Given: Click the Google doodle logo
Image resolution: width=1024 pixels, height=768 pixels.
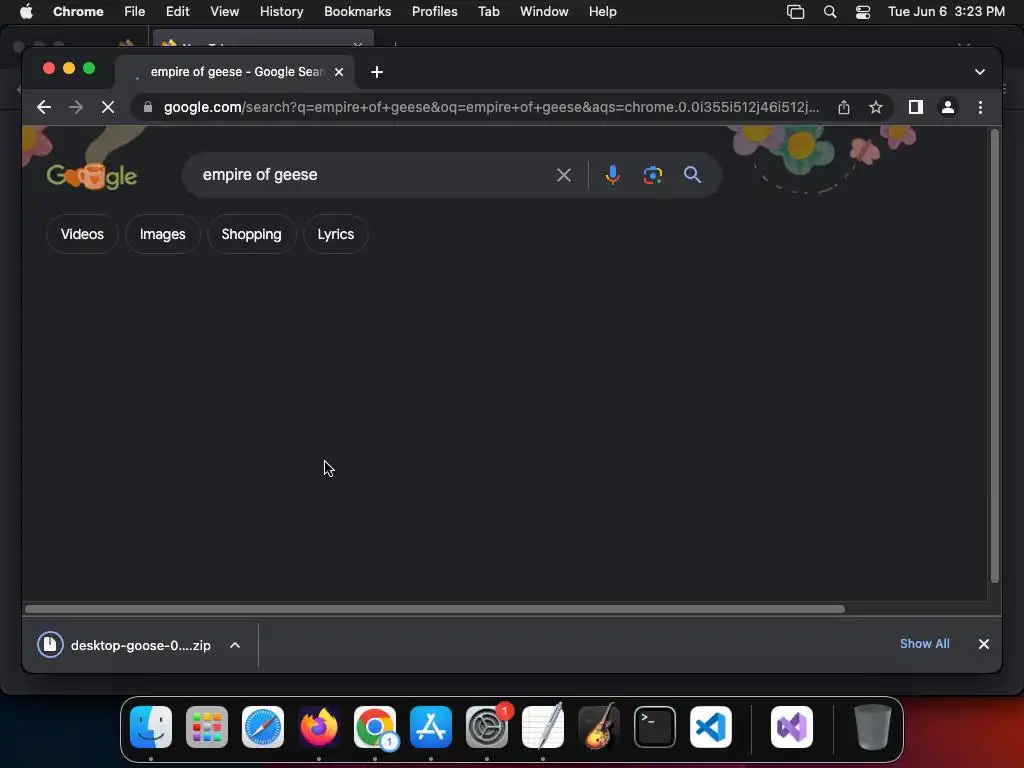Looking at the screenshot, I should [x=92, y=175].
